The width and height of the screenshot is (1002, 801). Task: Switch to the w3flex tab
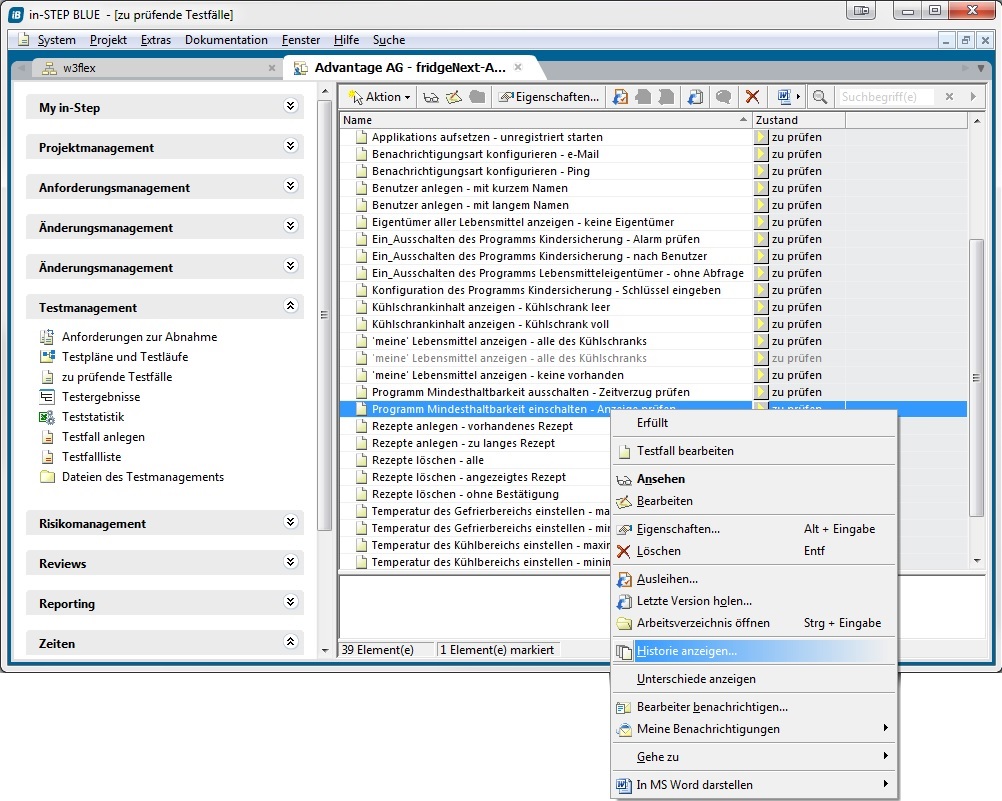(78, 68)
